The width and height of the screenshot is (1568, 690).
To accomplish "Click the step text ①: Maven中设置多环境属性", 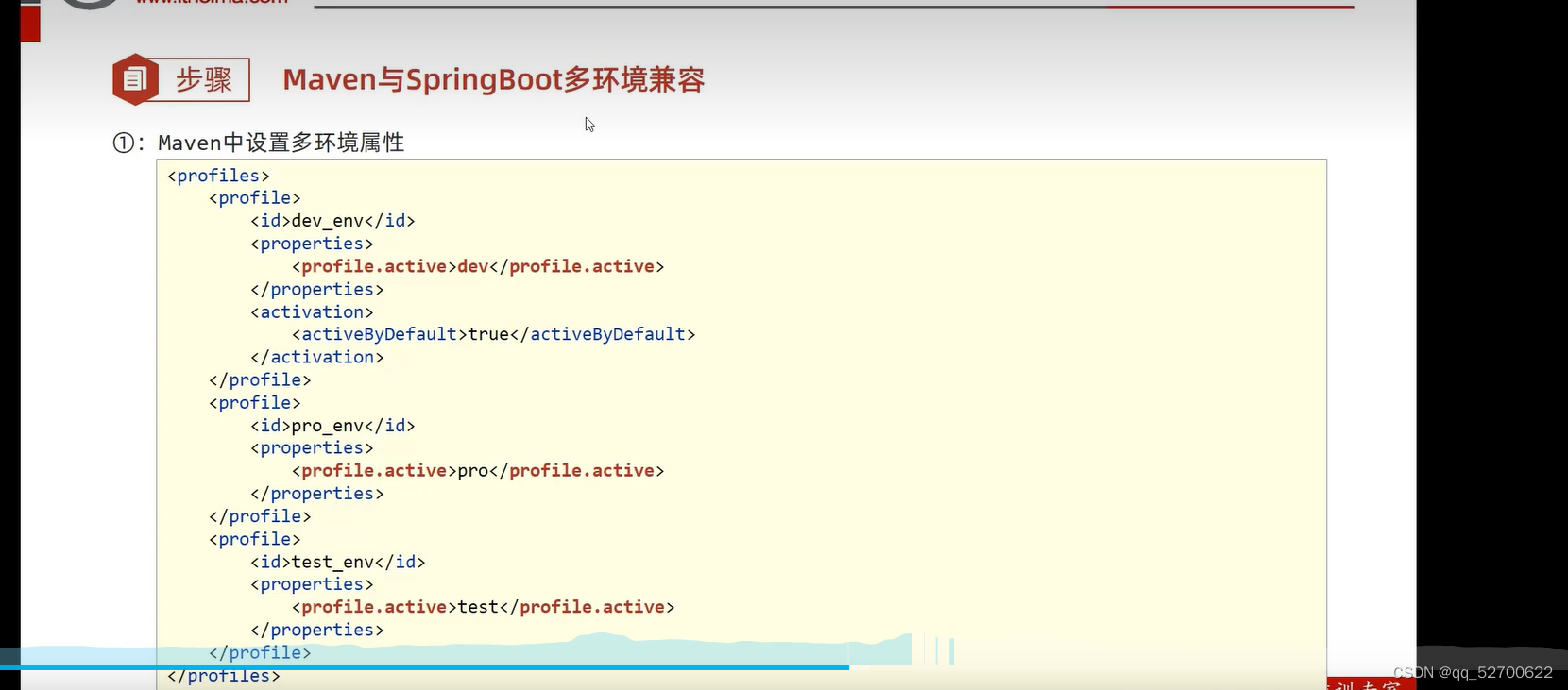I will 259,143.
